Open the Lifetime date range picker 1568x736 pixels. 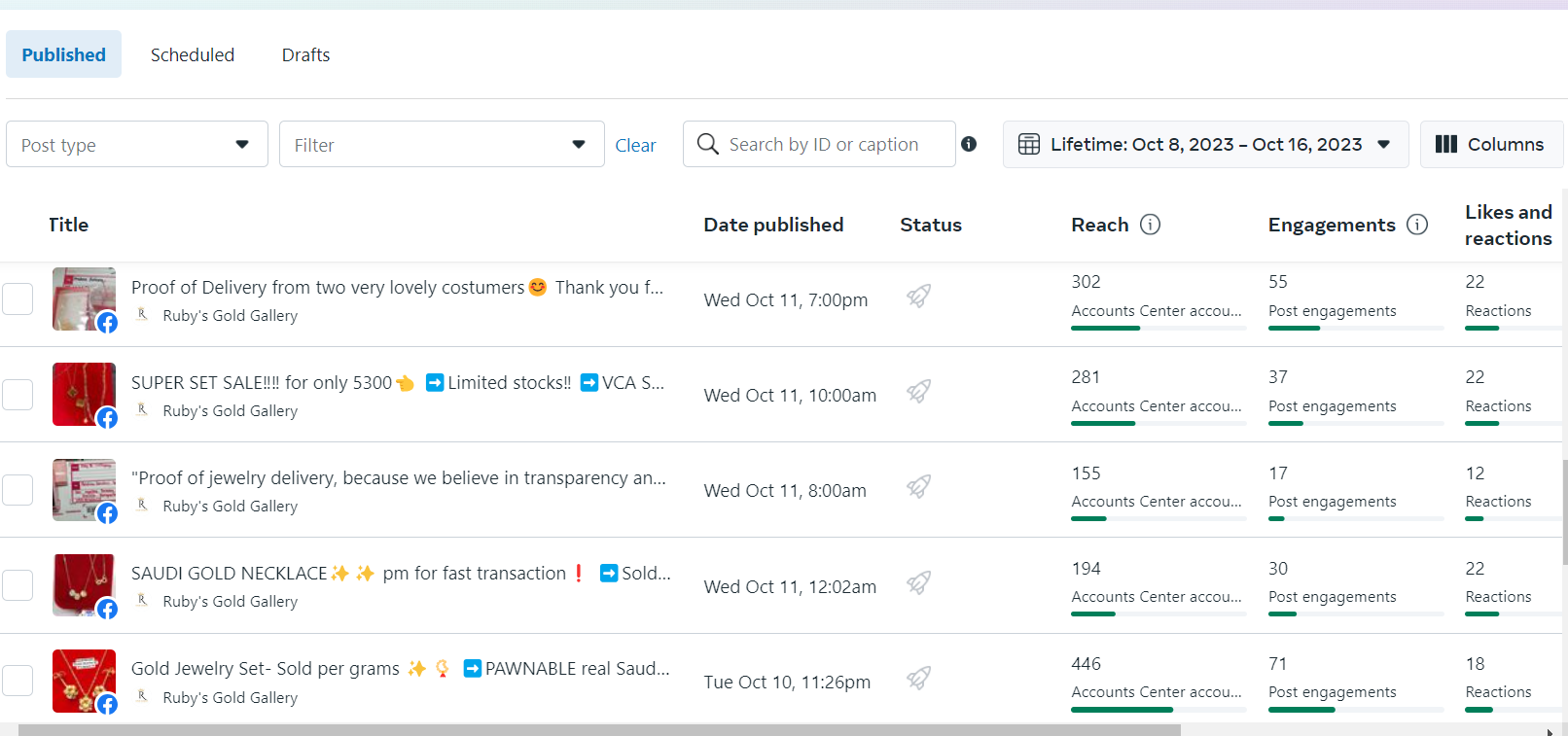pos(1205,145)
